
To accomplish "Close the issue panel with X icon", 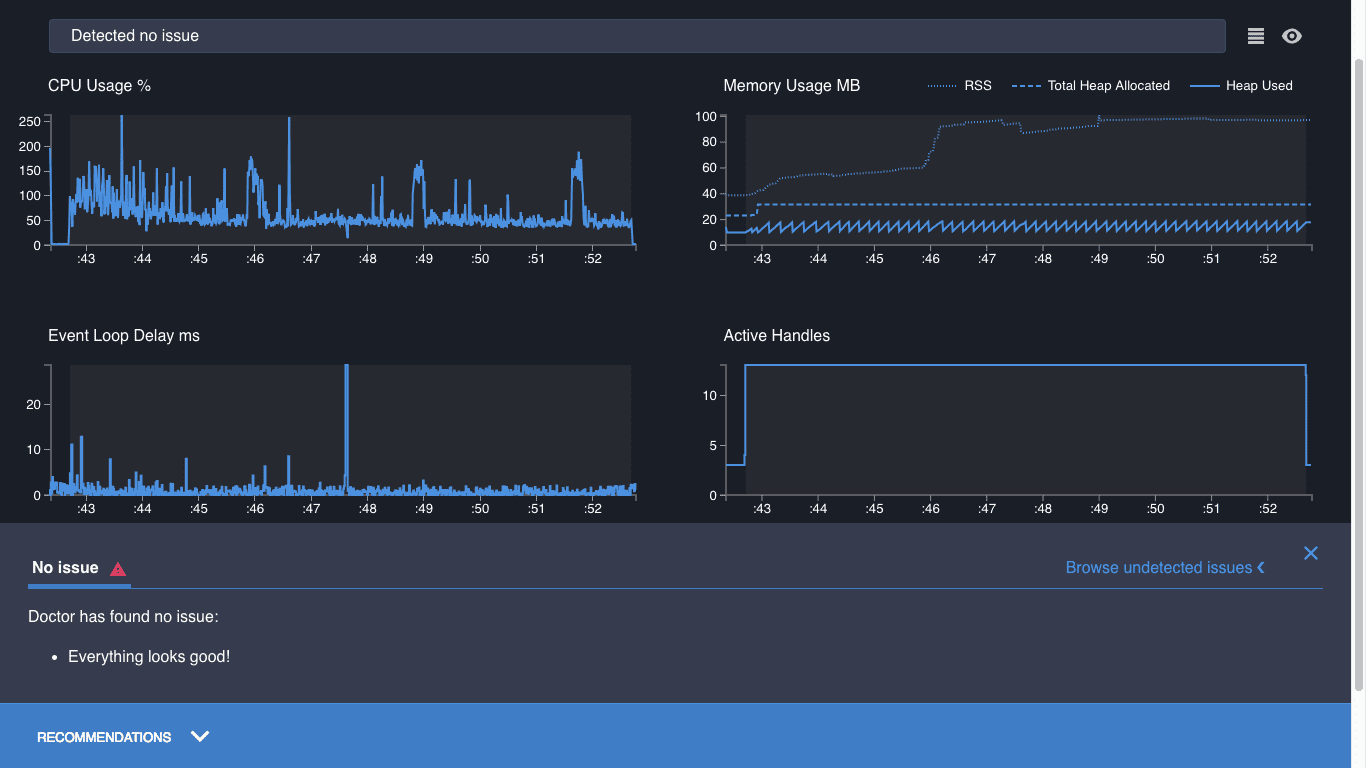I will click(1311, 553).
